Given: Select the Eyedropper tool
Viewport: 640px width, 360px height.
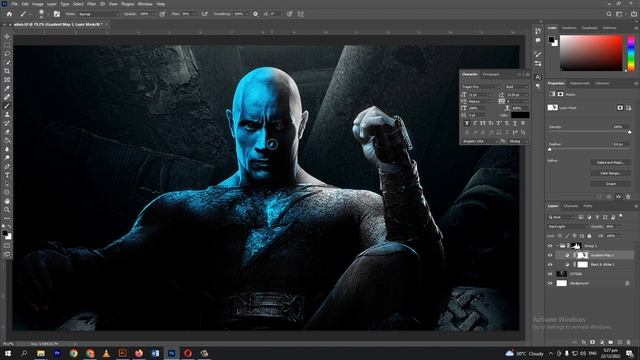Looking at the screenshot, I should pos(7,89).
